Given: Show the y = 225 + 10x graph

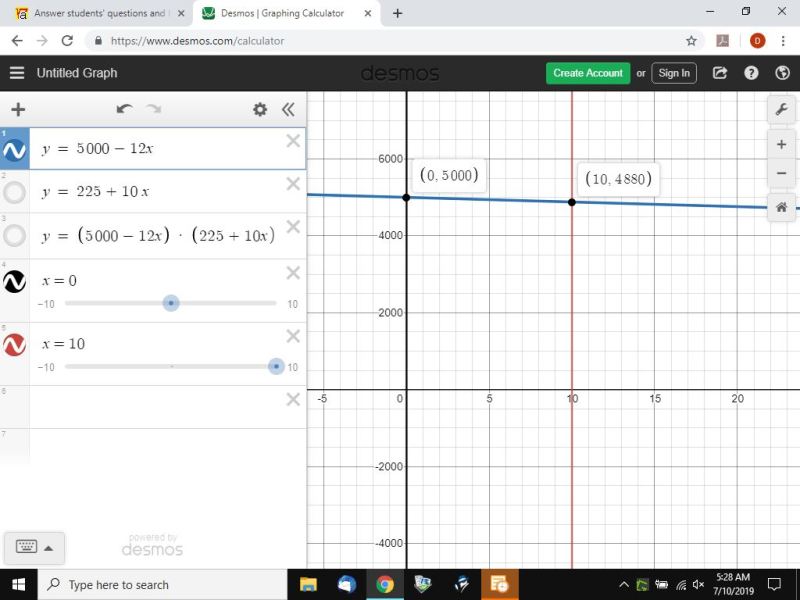Looking at the screenshot, I should coord(14,192).
